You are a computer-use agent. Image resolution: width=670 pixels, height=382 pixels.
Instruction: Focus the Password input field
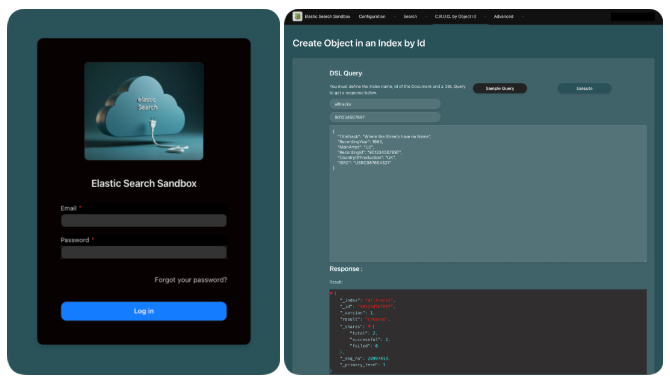click(x=144, y=252)
